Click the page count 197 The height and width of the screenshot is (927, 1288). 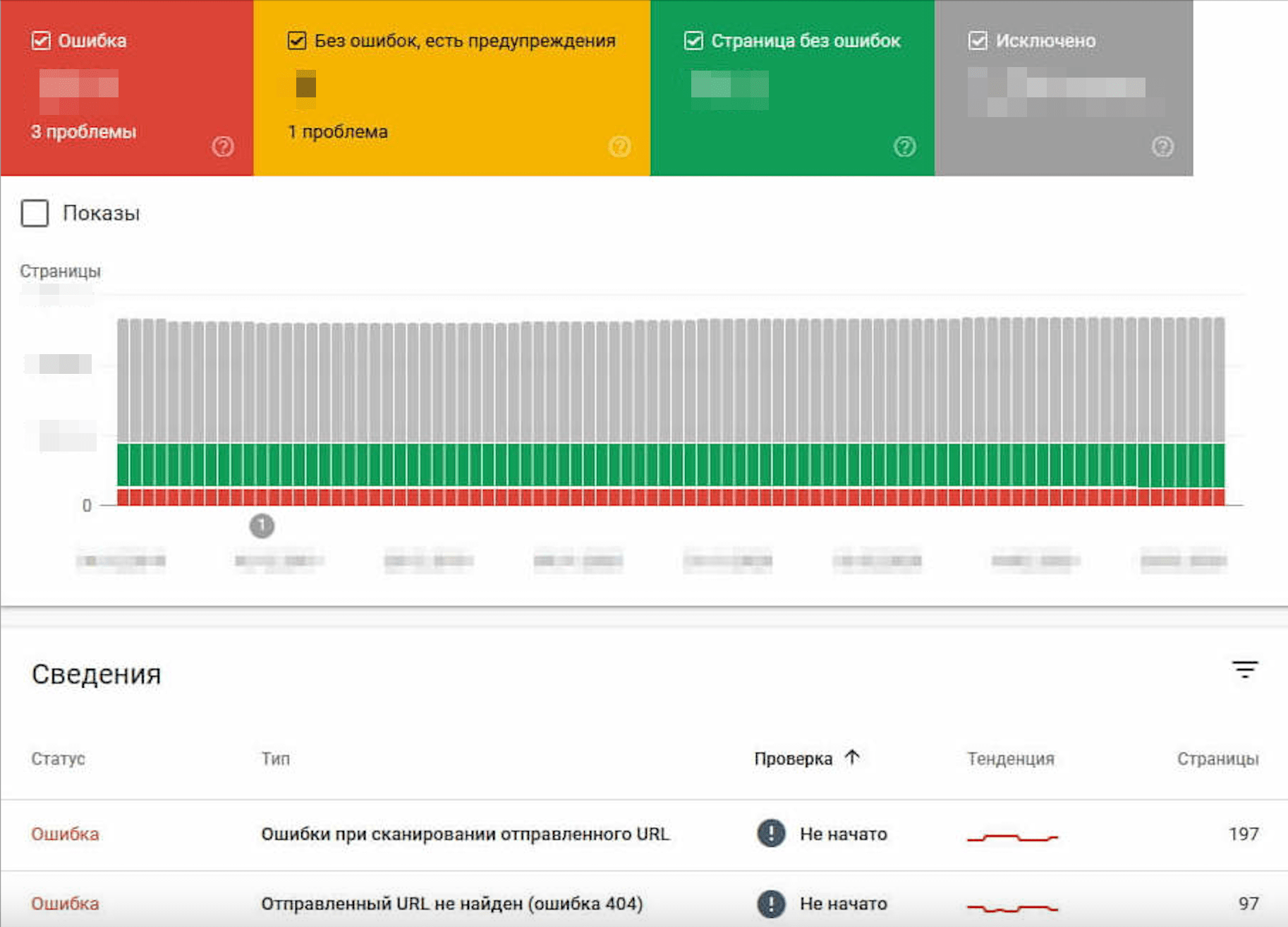tap(1244, 834)
